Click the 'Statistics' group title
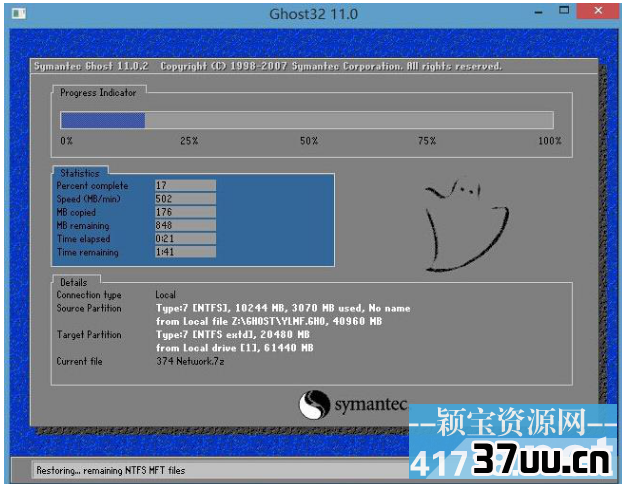Image resolution: width=622 pixels, height=484 pixels. click(x=80, y=173)
